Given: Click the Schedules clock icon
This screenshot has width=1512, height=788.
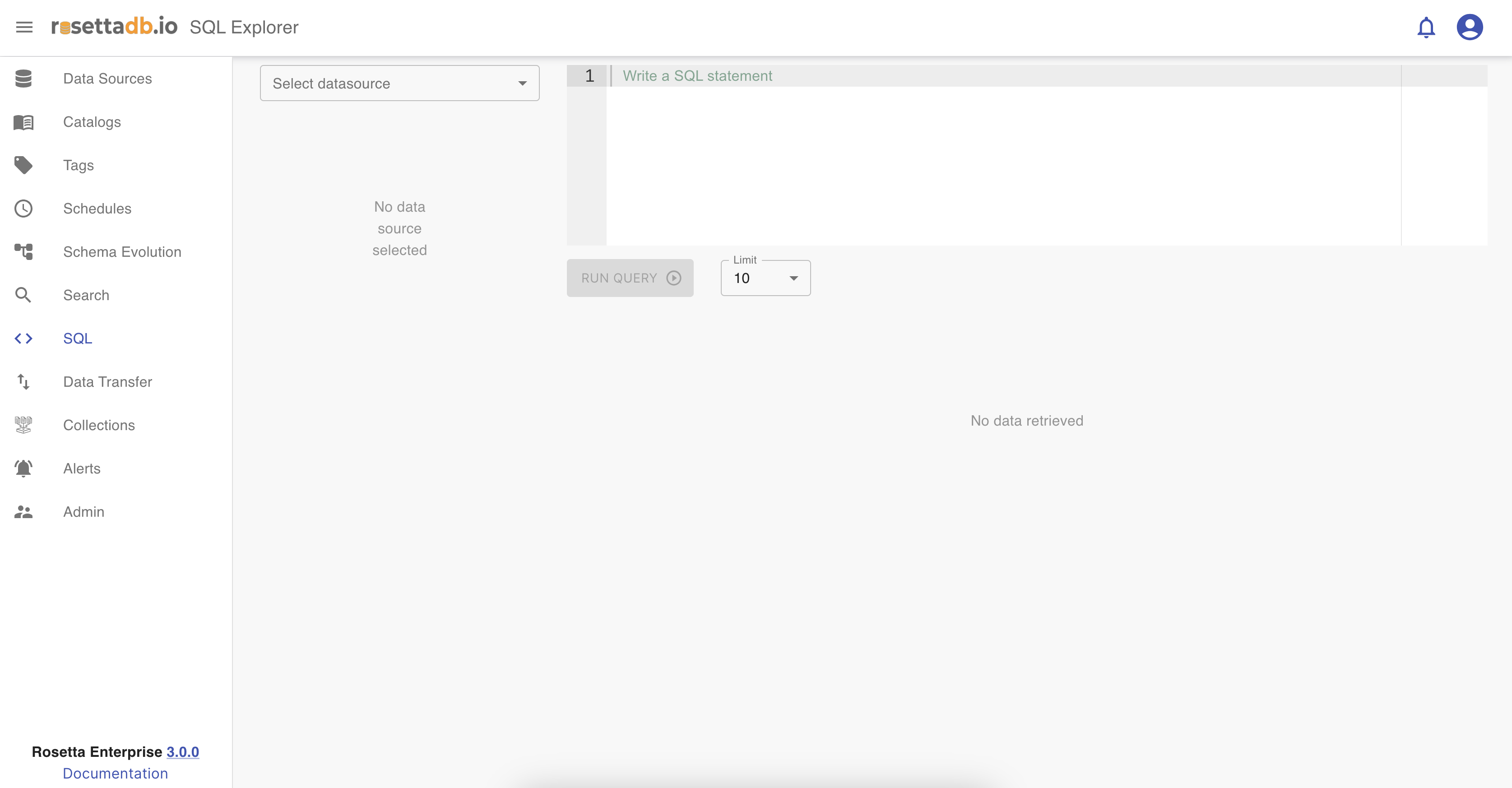Looking at the screenshot, I should 23,209.
